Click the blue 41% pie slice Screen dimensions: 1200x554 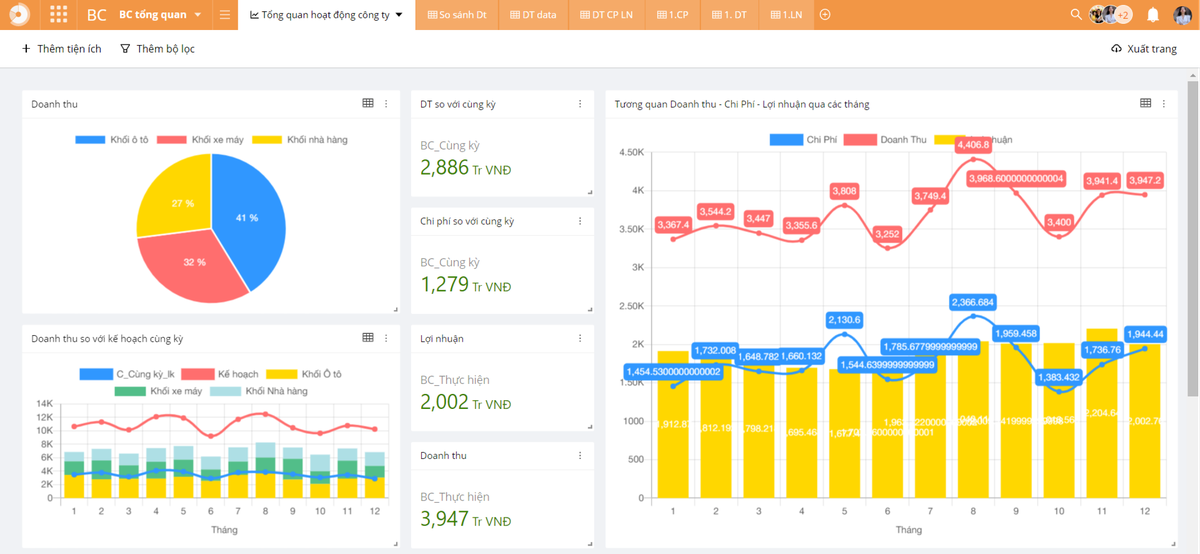248,215
